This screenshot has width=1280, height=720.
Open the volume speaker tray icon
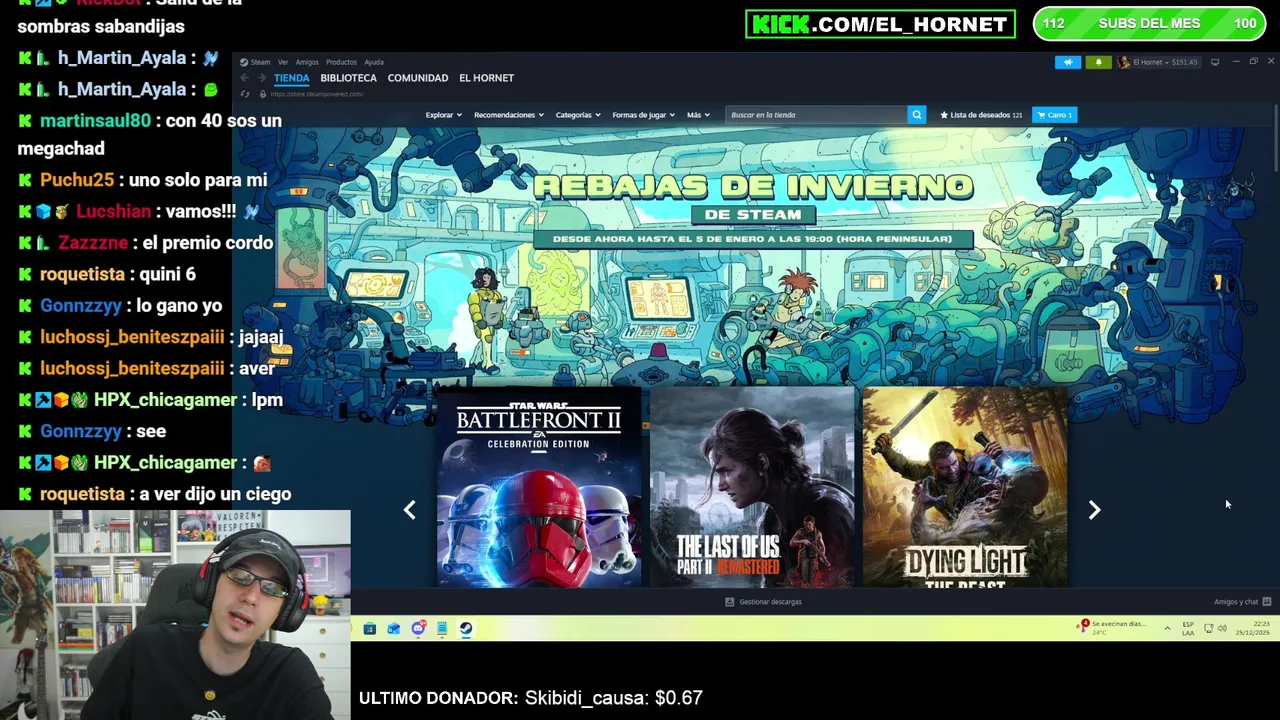[x=1222, y=628]
